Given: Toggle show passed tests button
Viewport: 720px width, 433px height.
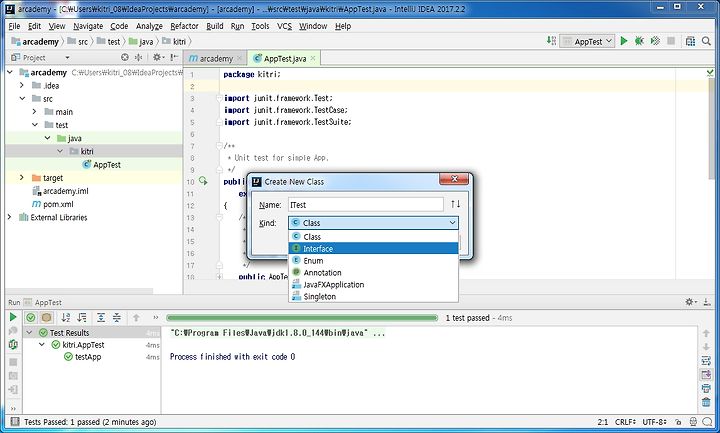Looking at the screenshot, I should (x=31, y=317).
